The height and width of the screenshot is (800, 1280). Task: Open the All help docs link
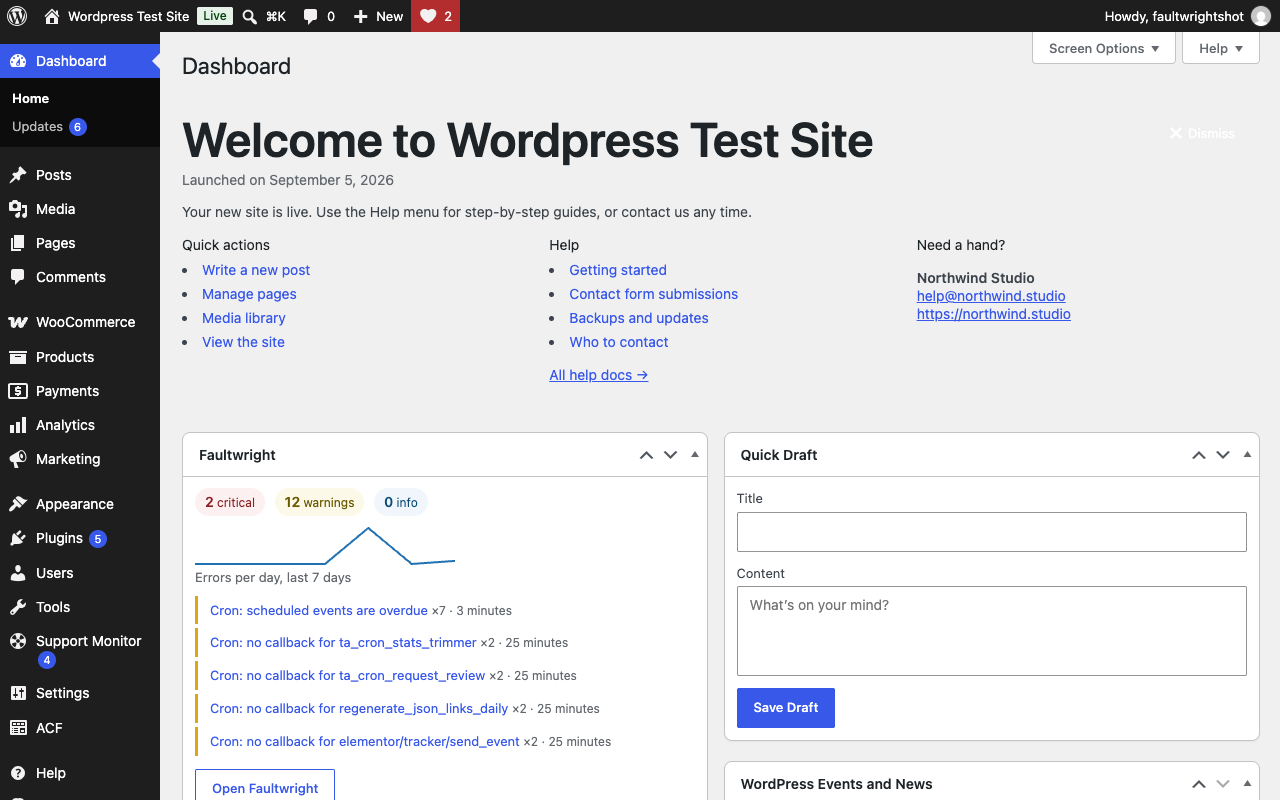[x=599, y=375]
